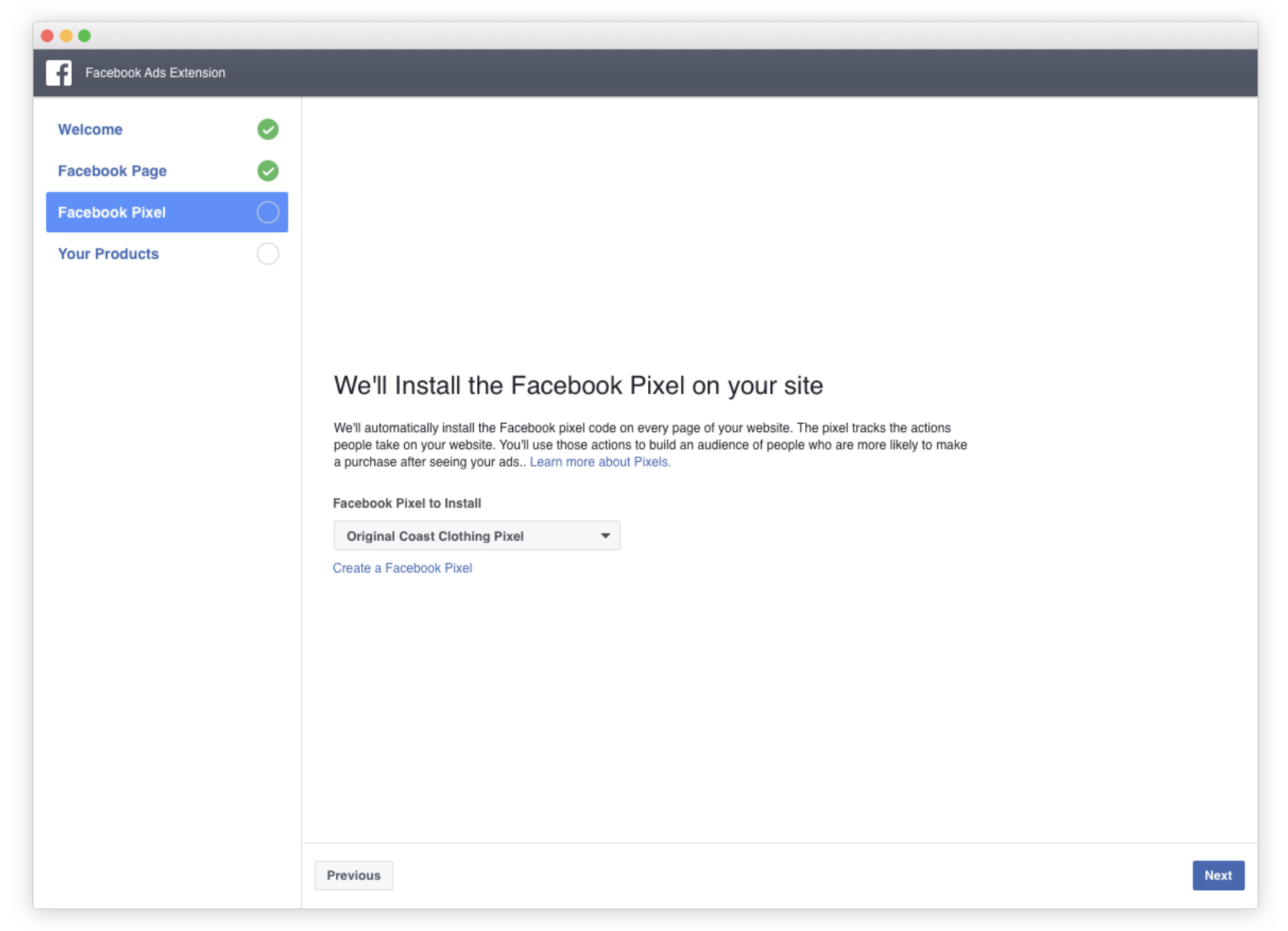Open the Welcome step

[x=90, y=129]
